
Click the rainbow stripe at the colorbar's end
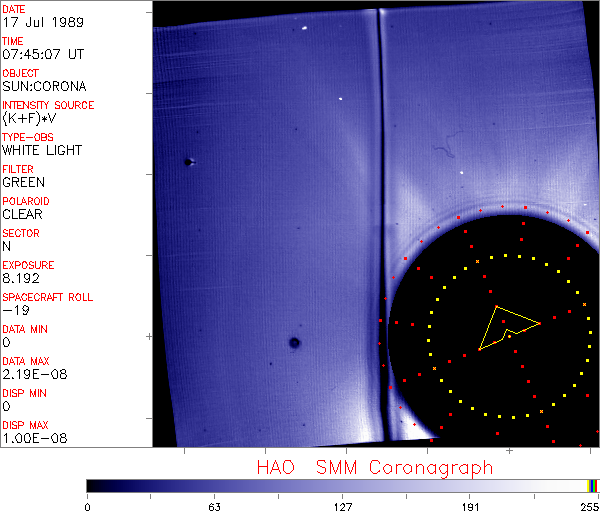coord(593,485)
